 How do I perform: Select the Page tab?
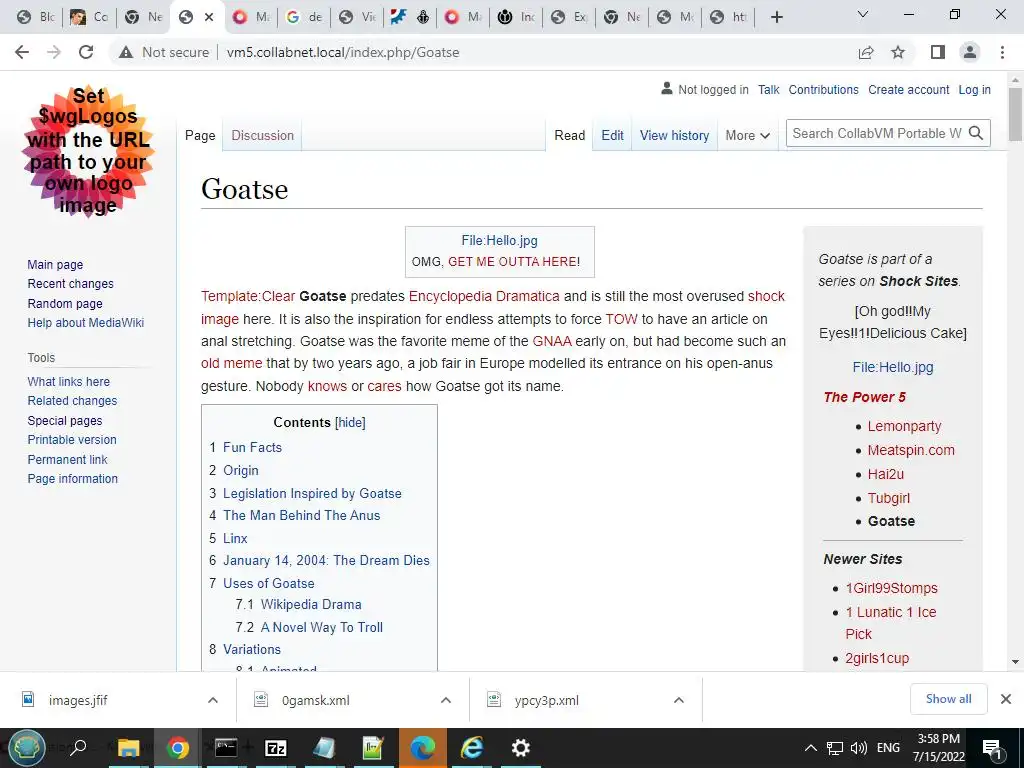point(200,135)
